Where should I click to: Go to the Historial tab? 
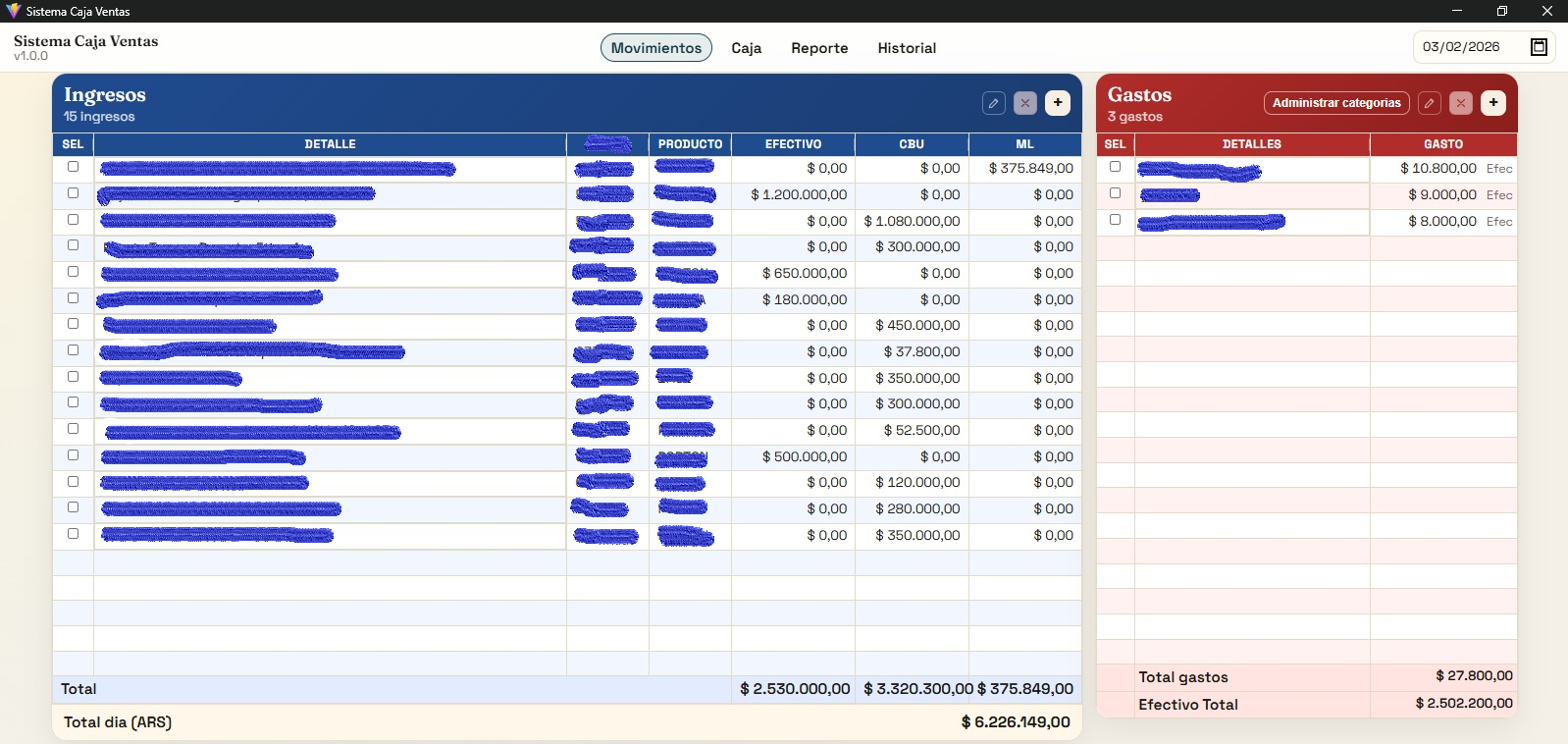click(x=907, y=48)
